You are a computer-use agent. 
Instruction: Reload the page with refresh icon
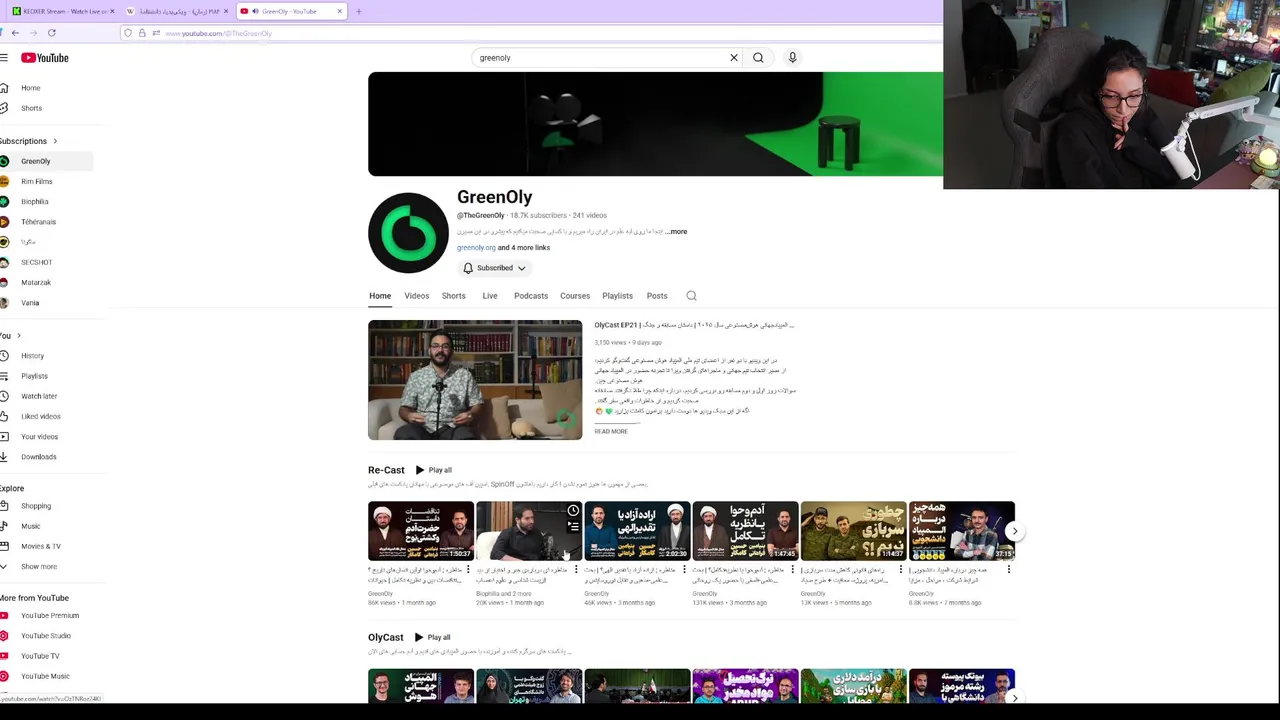pyautogui.click(x=51, y=33)
